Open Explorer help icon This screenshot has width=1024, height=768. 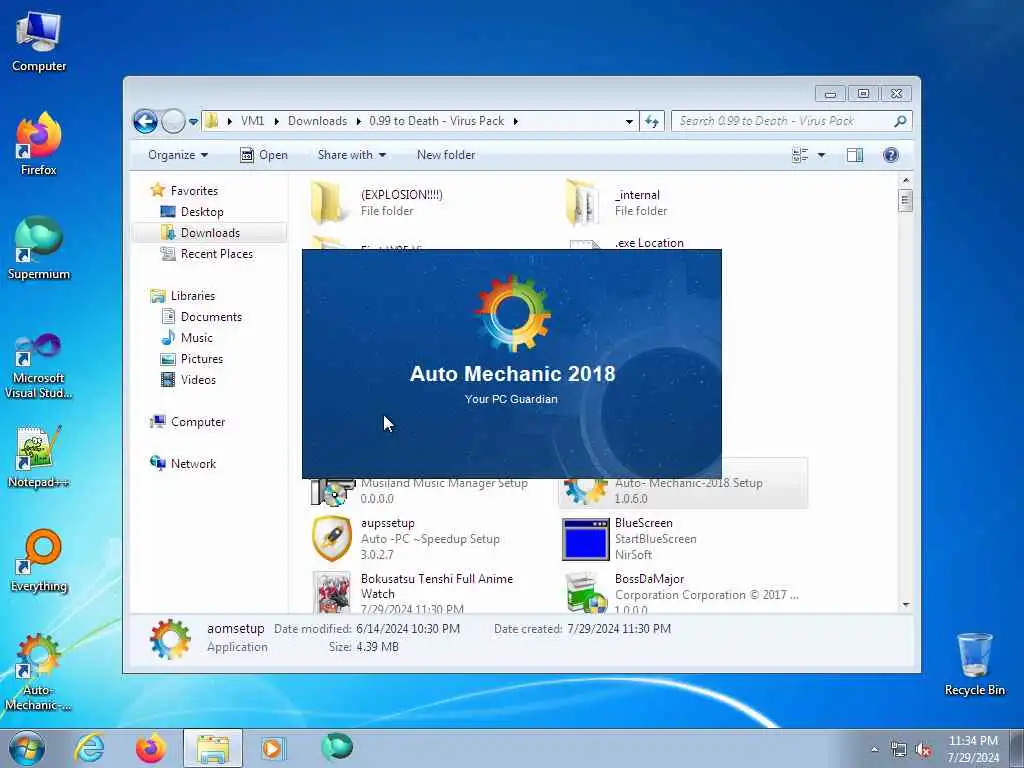click(891, 155)
